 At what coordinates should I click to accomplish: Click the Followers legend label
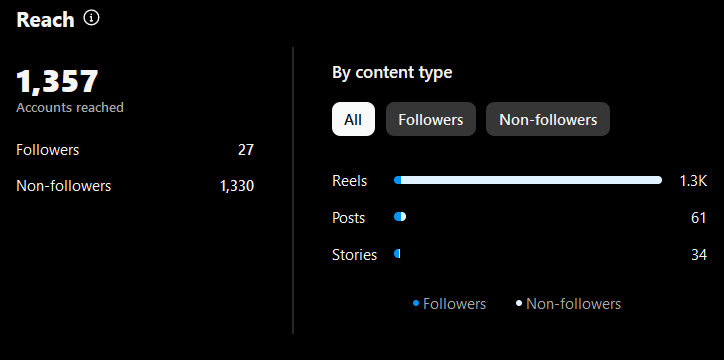tap(454, 304)
